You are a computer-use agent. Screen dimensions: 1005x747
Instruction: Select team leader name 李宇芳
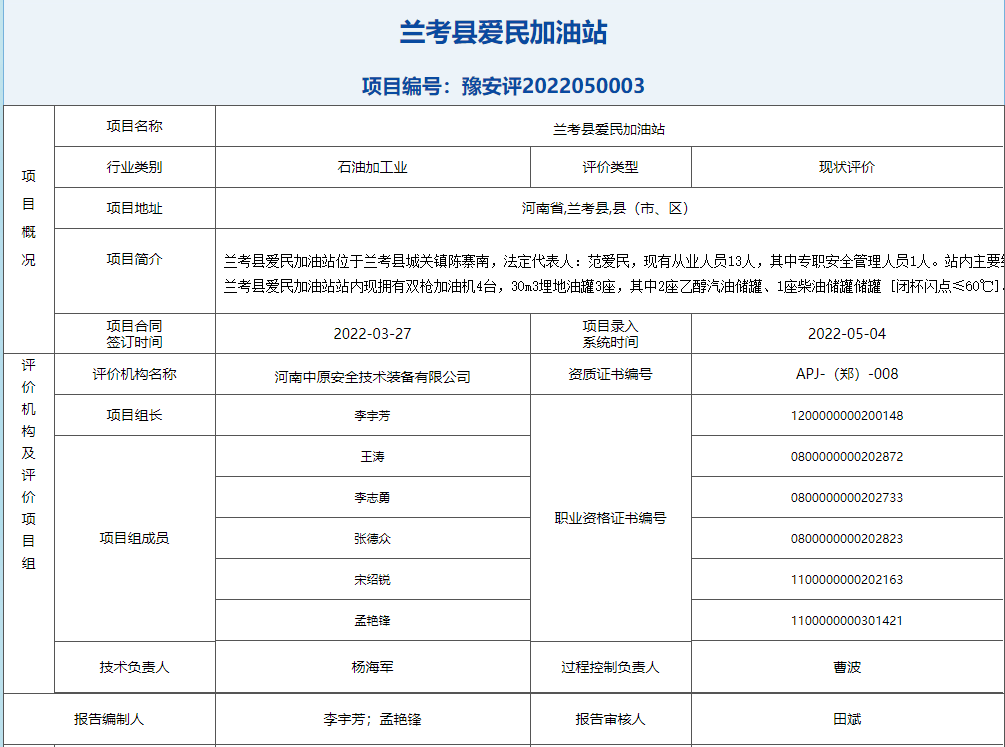[x=372, y=415]
